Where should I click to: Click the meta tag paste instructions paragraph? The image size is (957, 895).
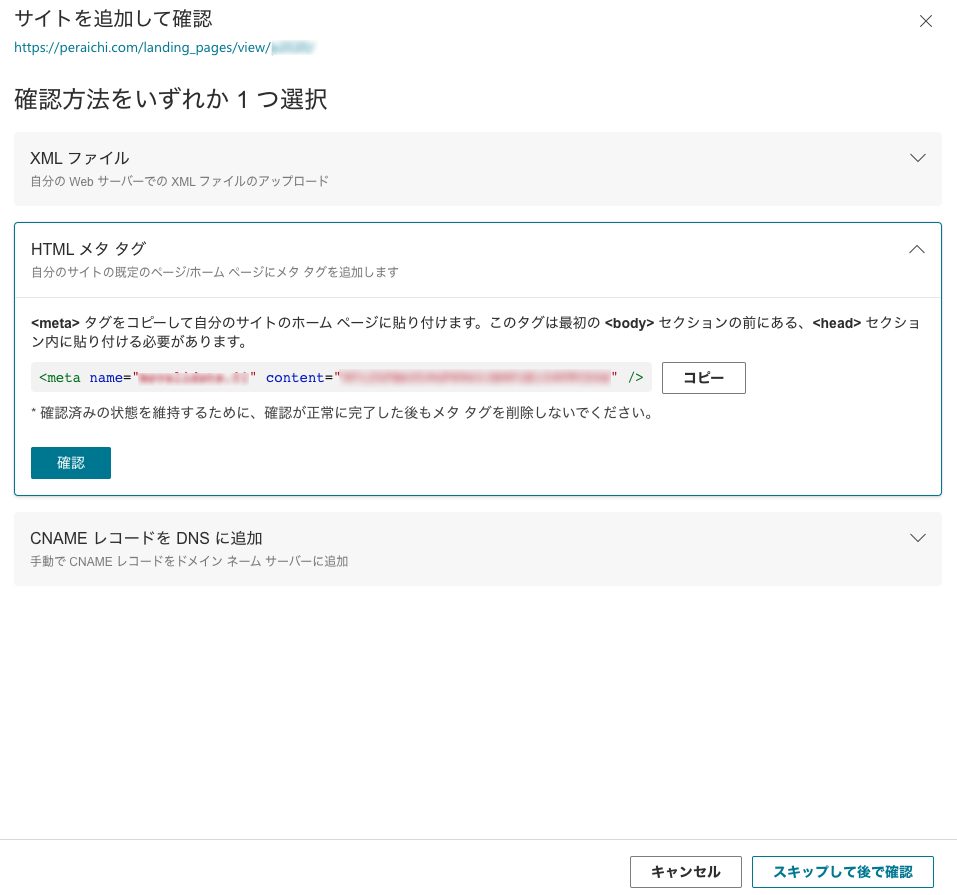pyautogui.click(x=476, y=332)
